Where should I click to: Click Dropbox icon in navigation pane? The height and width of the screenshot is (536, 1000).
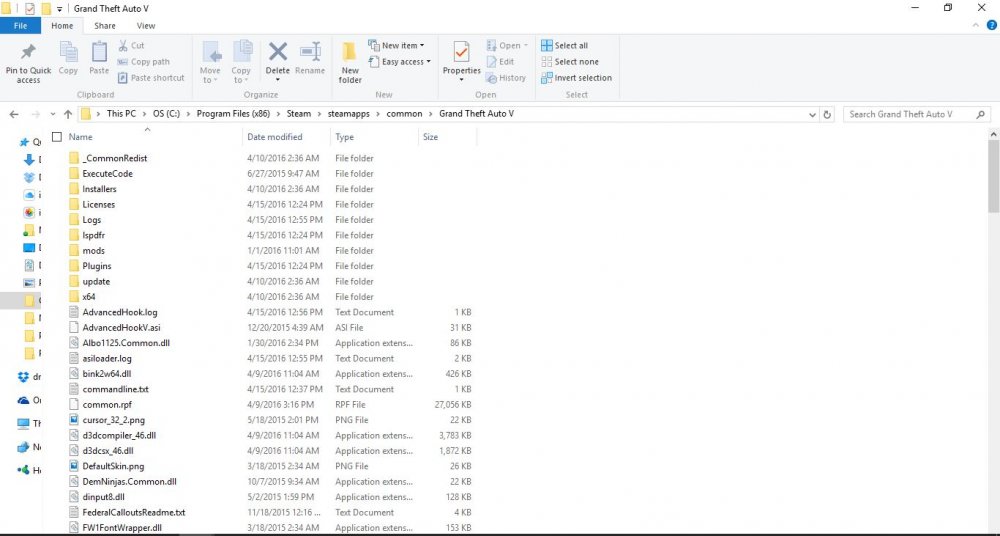tap(24, 377)
